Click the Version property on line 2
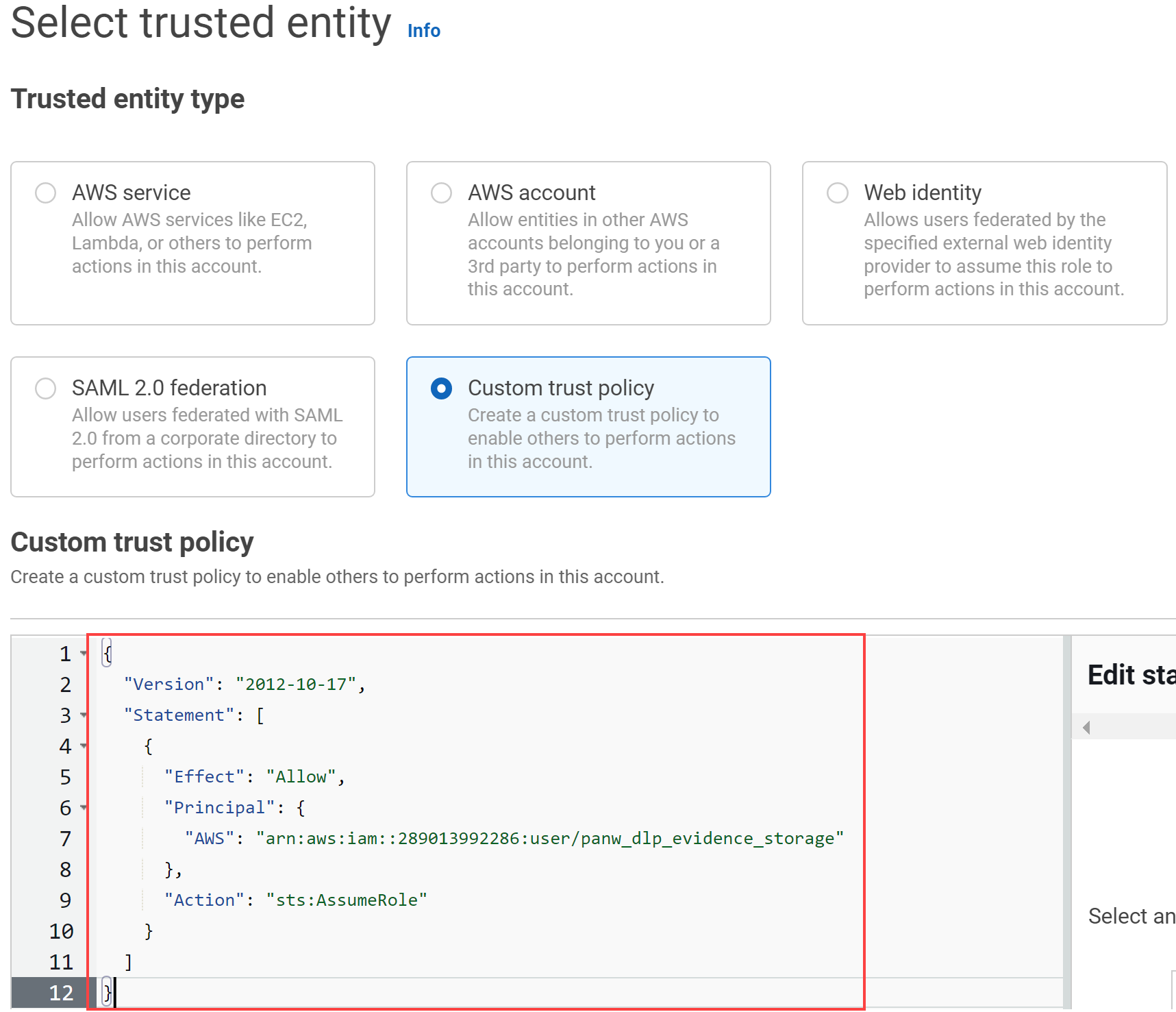Screen dimensions: 1176x1012 (164, 684)
